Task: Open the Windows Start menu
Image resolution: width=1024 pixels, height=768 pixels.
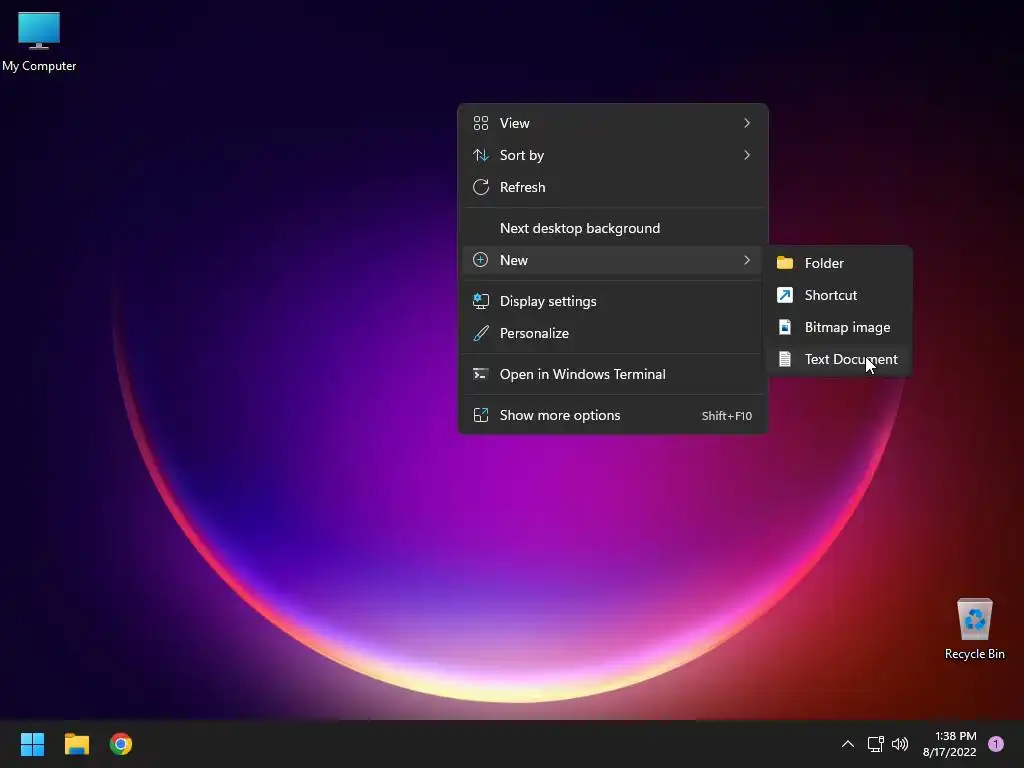Action: click(x=32, y=744)
